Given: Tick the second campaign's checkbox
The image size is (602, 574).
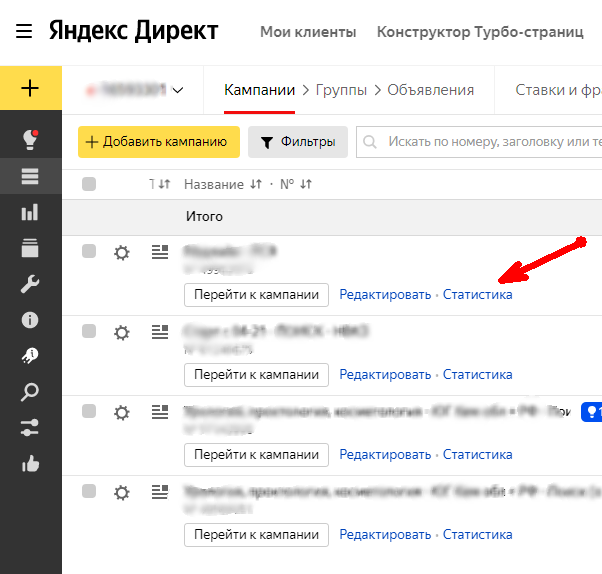Looking at the screenshot, I should click(x=89, y=331).
